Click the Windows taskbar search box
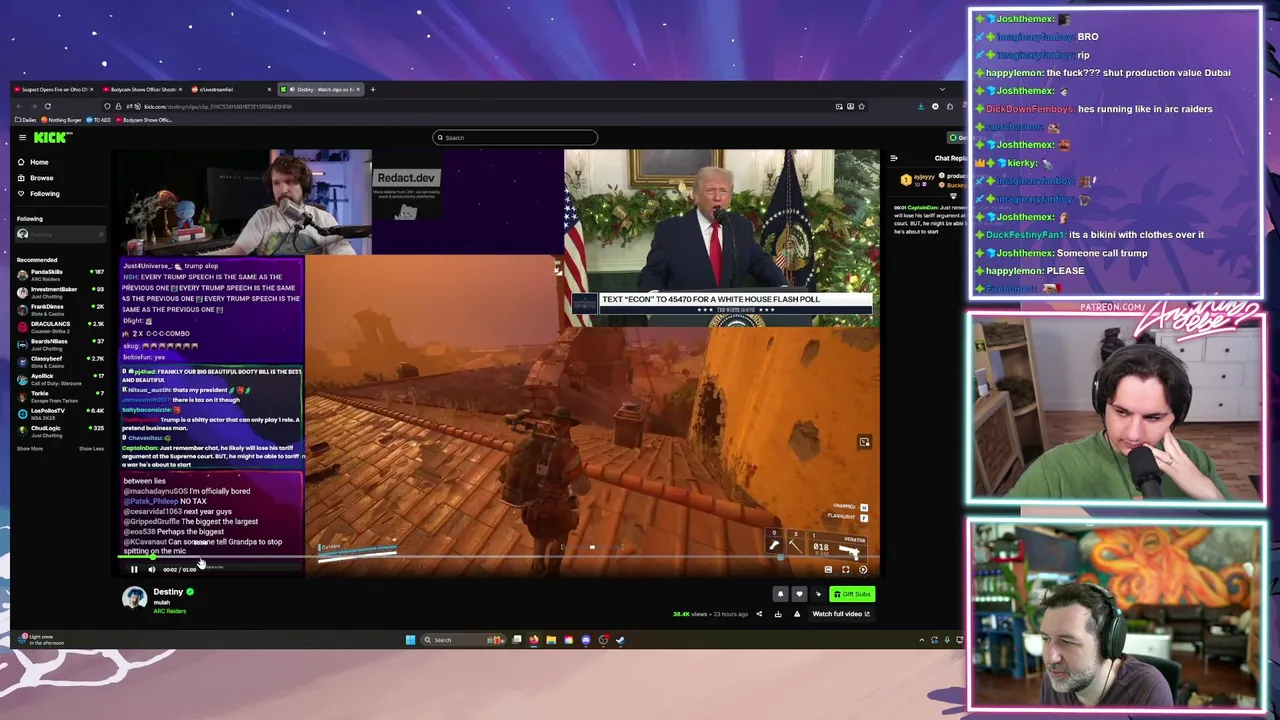Viewport: 1280px width, 720px height. tap(462, 640)
